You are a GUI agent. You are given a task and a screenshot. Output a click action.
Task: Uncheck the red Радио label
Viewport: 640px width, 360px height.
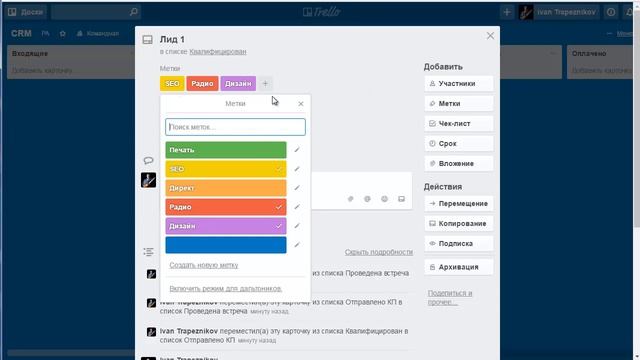coord(226,207)
